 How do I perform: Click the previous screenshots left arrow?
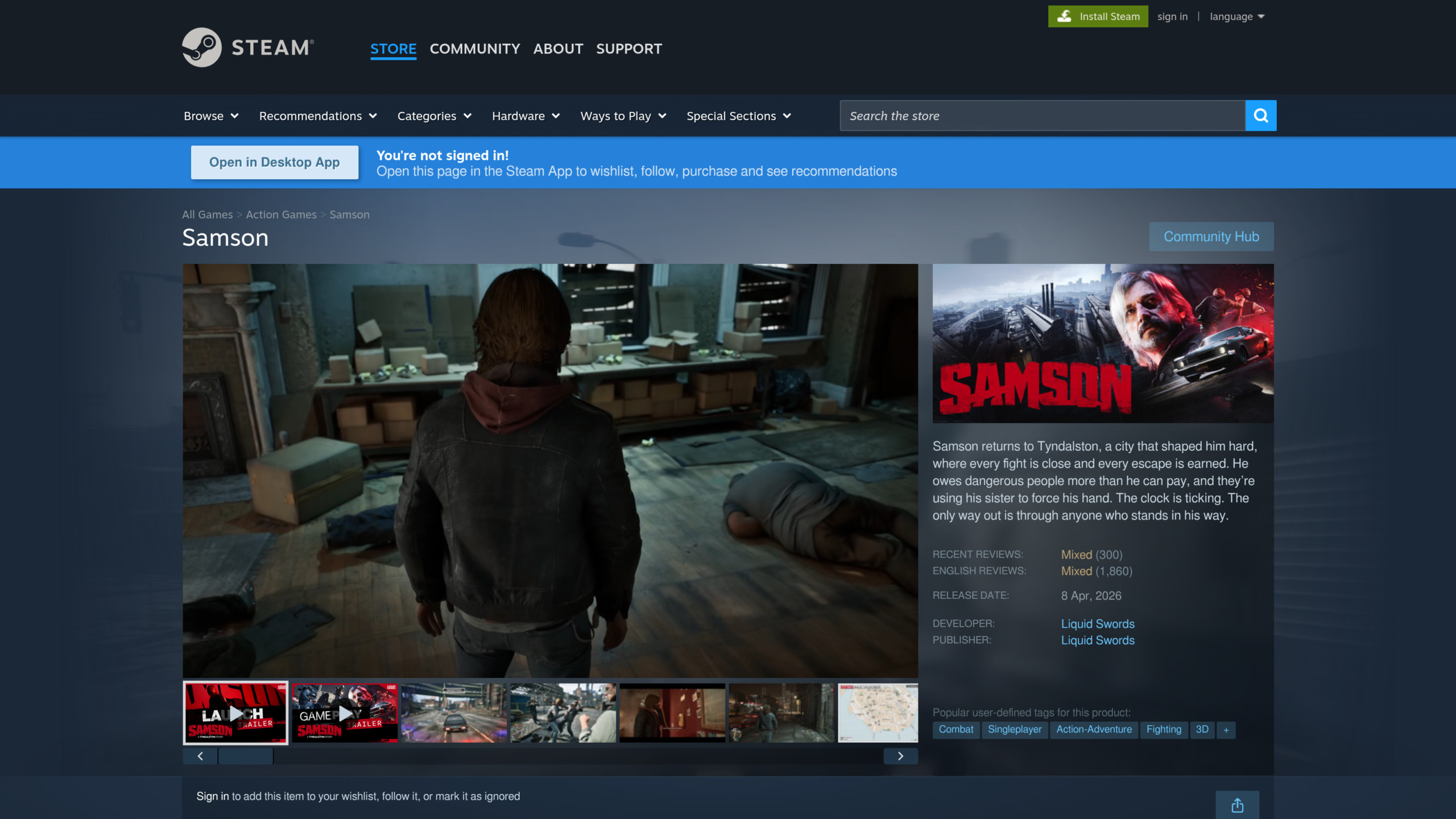pos(200,756)
